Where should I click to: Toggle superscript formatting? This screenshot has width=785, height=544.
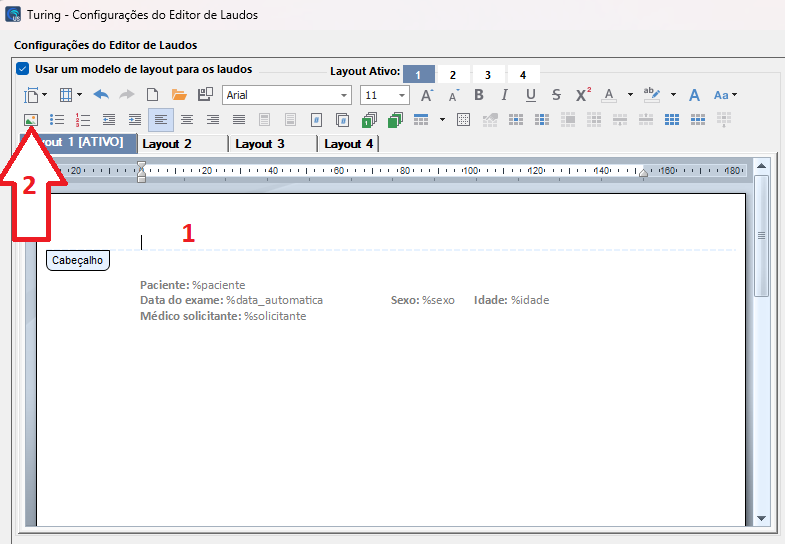coord(583,95)
